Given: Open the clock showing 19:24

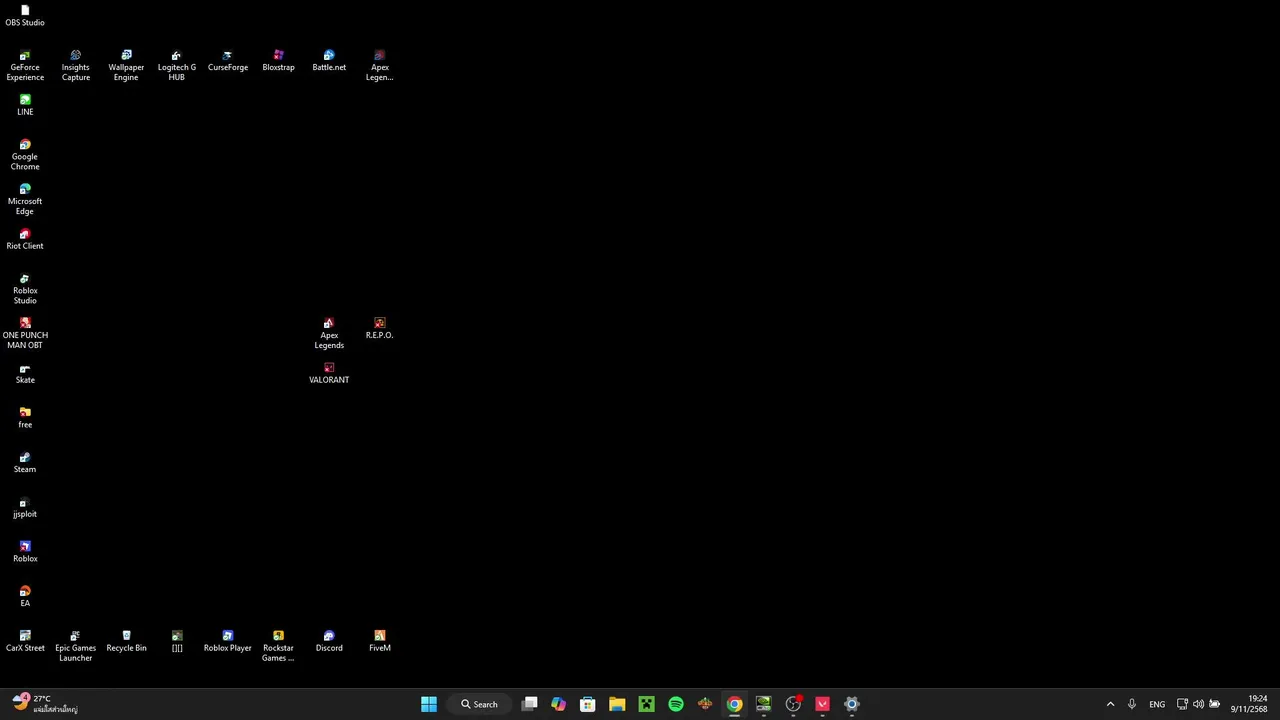Looking at the screenshot, I should 1249,704.
